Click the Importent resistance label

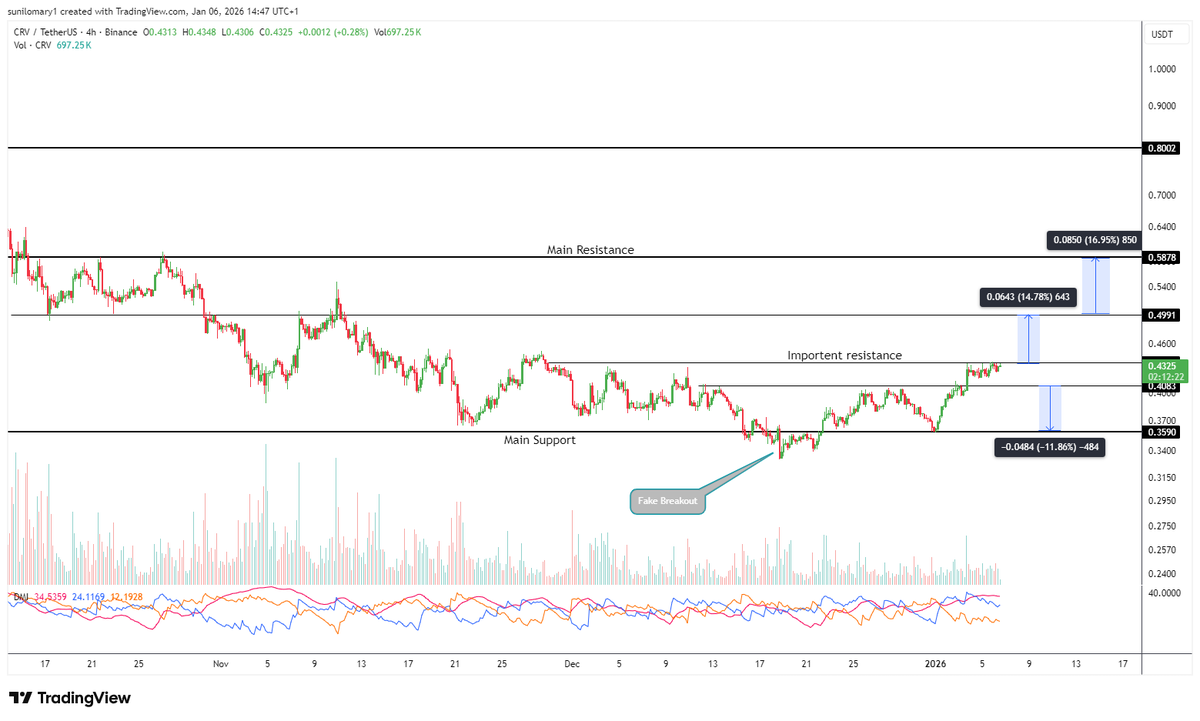tap(844, 355)
